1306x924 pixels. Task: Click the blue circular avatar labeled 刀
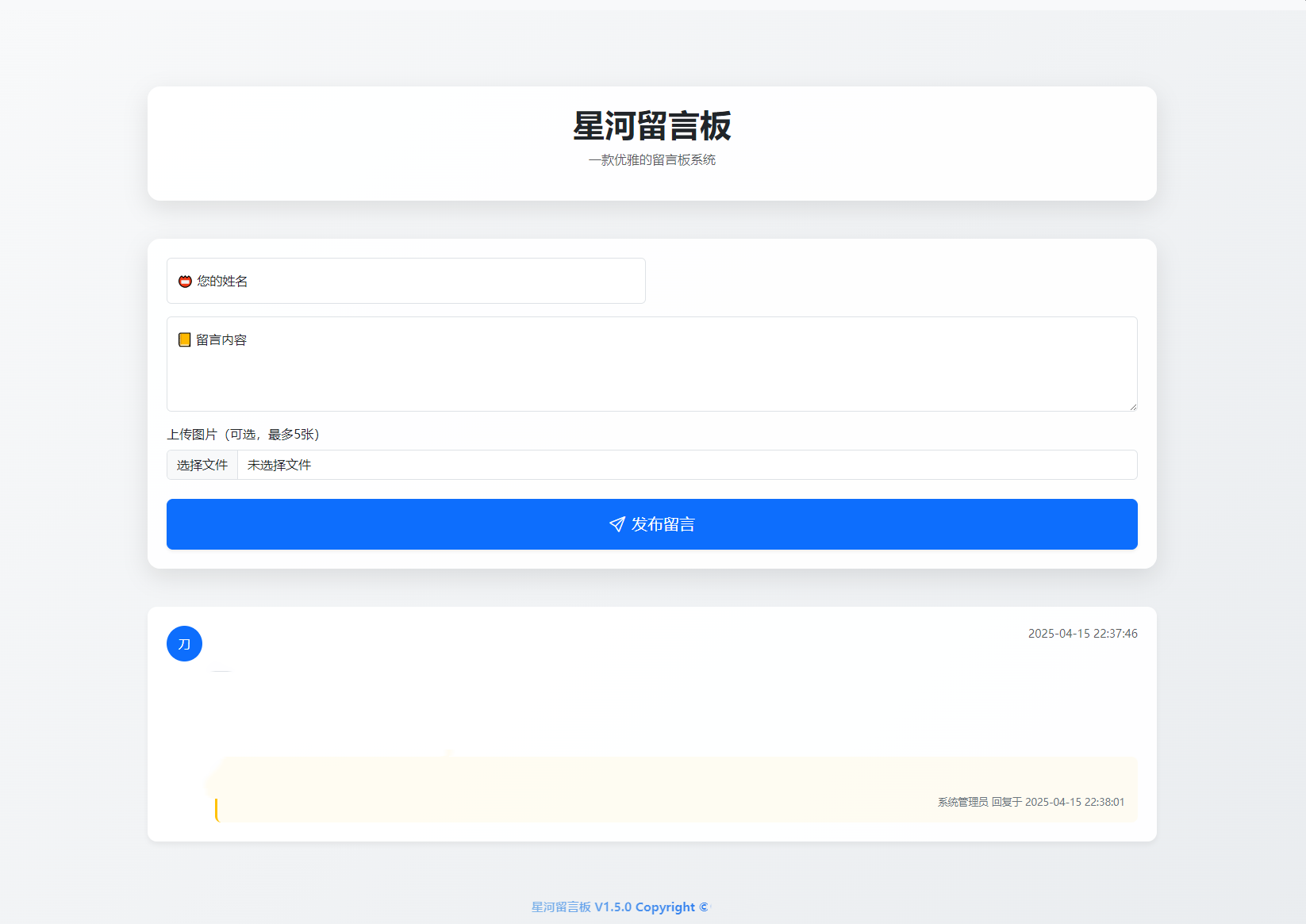pos(184,643)
